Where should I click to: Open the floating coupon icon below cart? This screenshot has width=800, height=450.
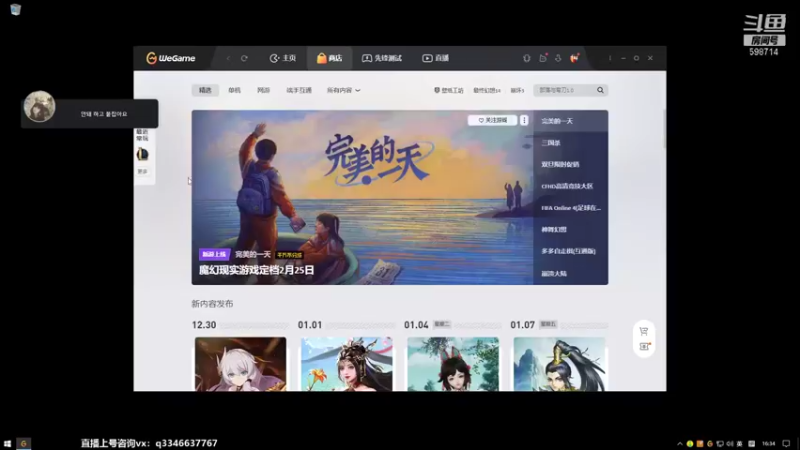click(x=644, y=346)
